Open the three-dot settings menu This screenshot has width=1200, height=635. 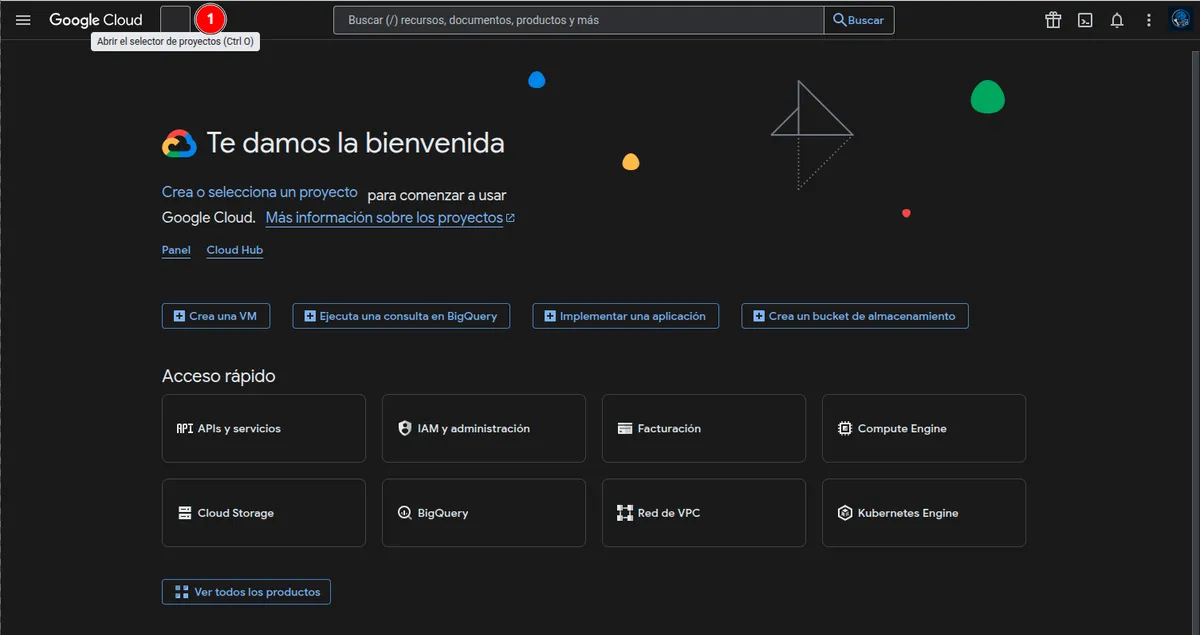1149,20
